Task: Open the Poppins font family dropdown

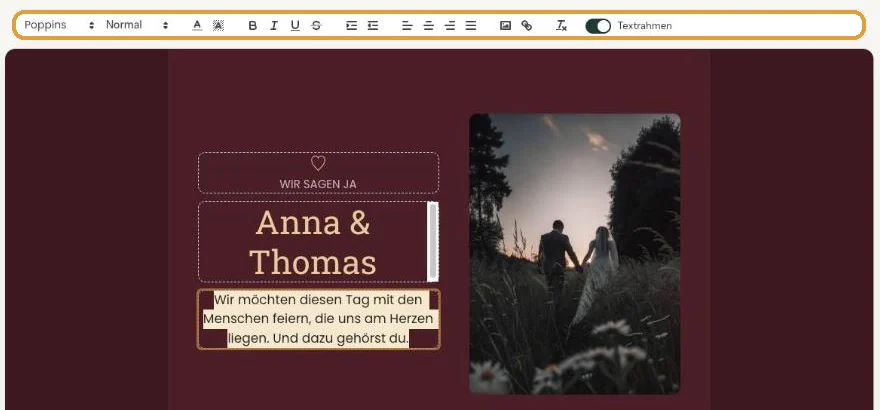Action: 59,25
